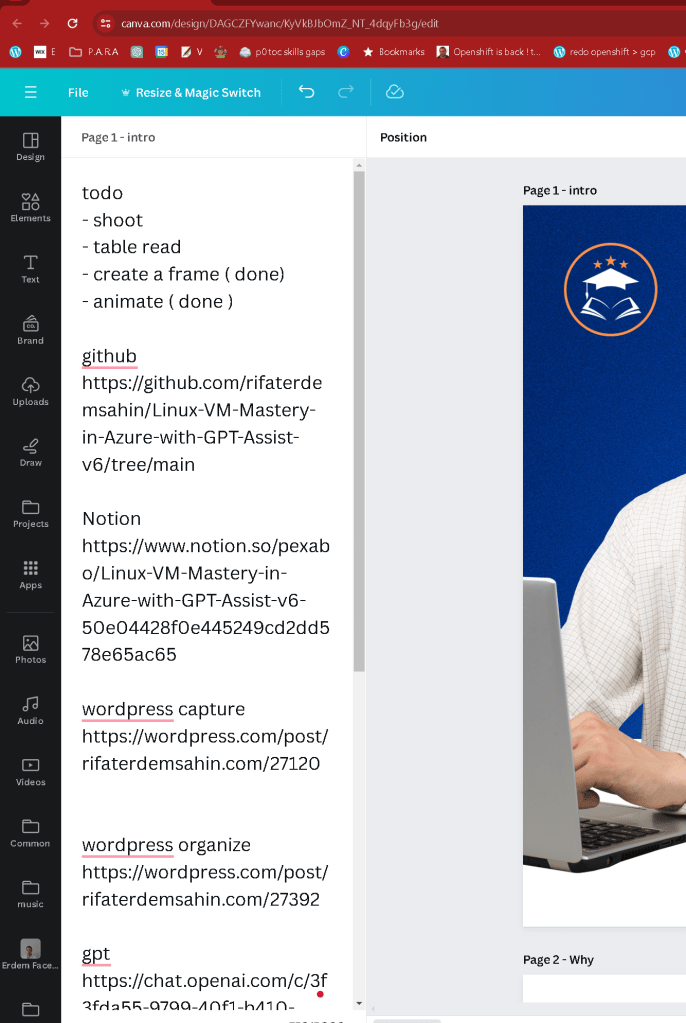Open the Apps panel
686x1023 pixels.
coord(30,575)
